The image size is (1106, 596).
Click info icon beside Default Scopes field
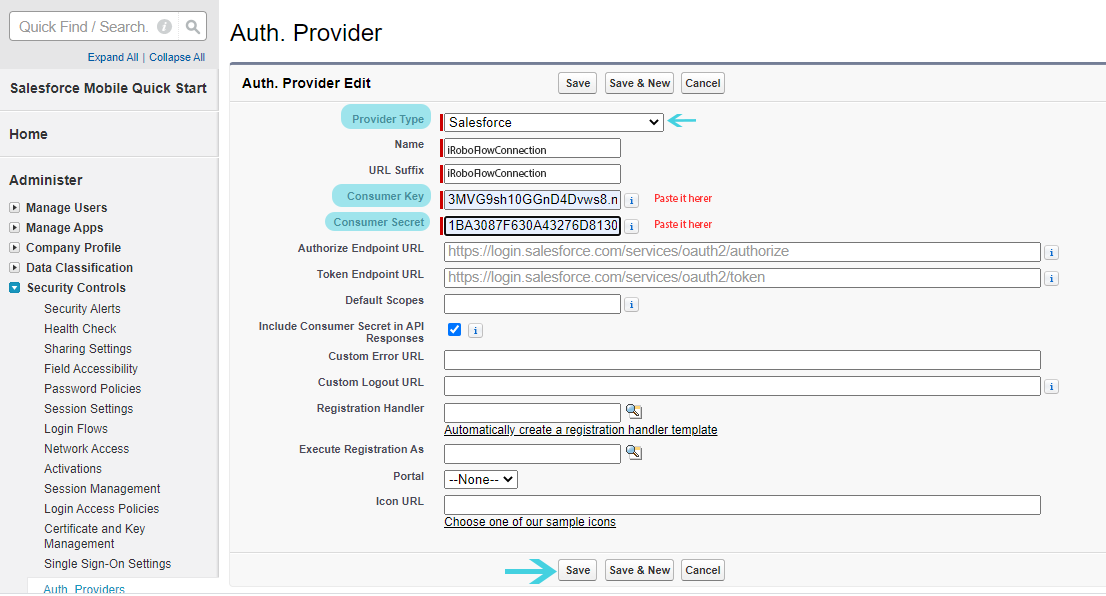632,304
